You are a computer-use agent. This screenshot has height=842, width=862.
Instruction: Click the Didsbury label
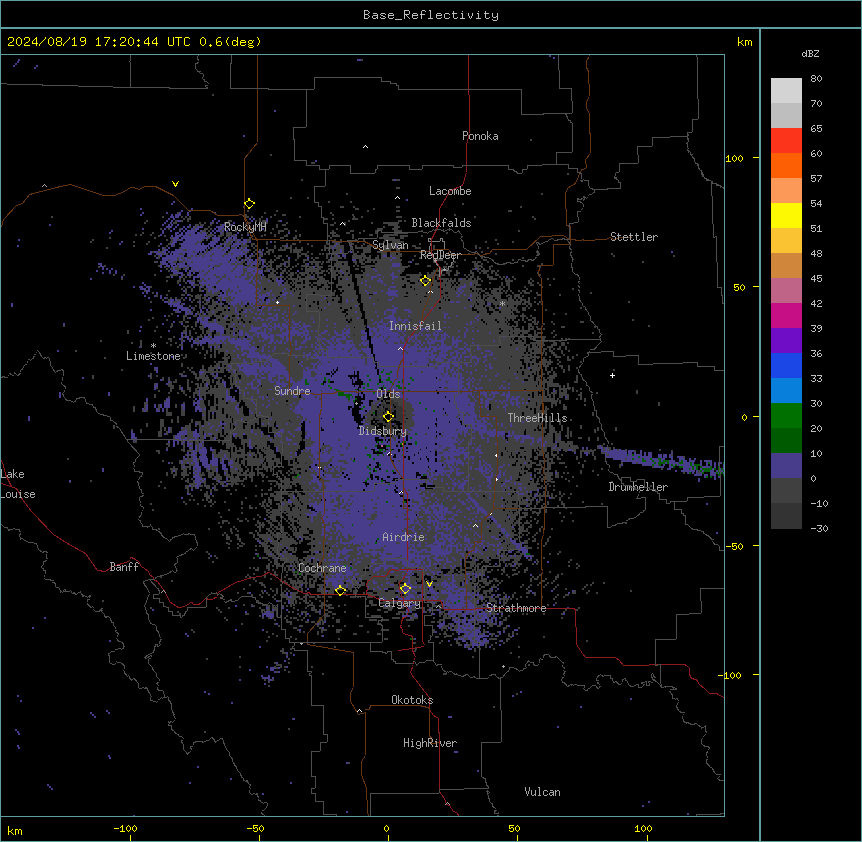click(x=383, y=431)
